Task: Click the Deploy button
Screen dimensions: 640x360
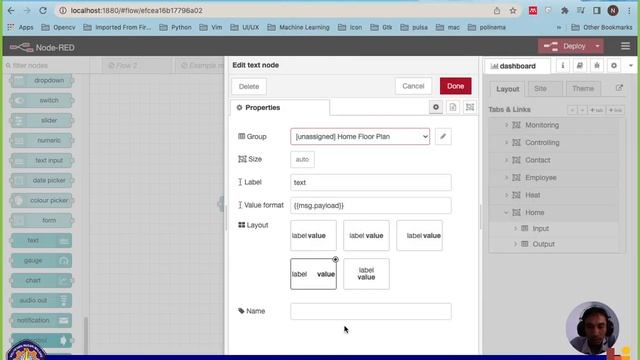Action: [565, 46]
